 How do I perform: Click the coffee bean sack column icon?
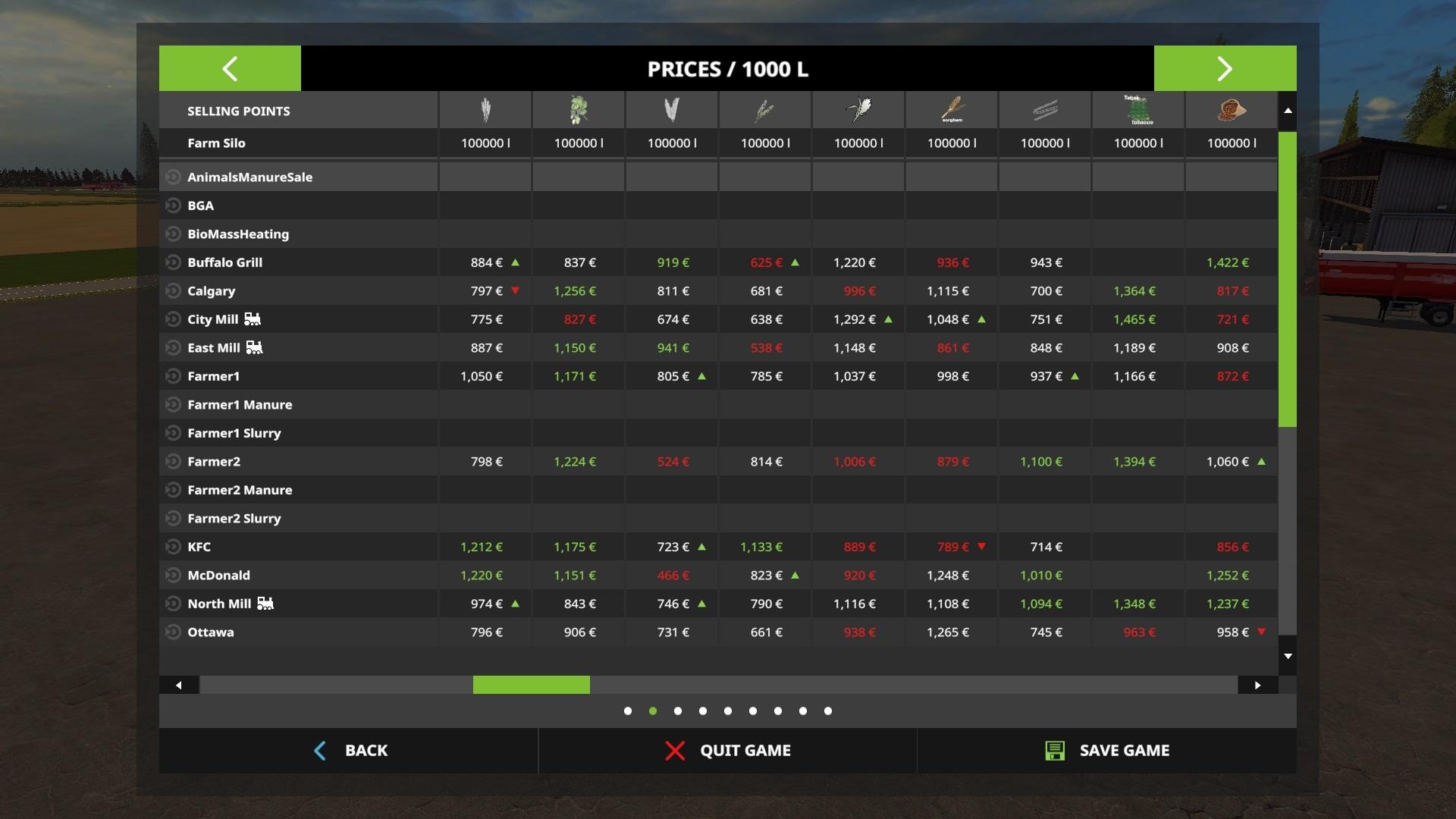click(1232, 110)
